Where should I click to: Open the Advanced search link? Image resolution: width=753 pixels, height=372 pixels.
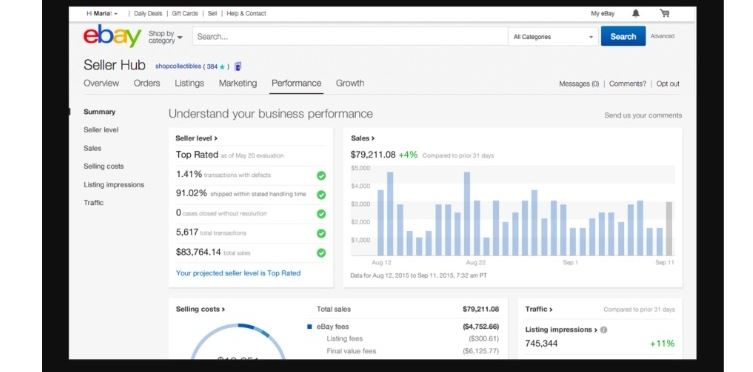tap(662, 36)
